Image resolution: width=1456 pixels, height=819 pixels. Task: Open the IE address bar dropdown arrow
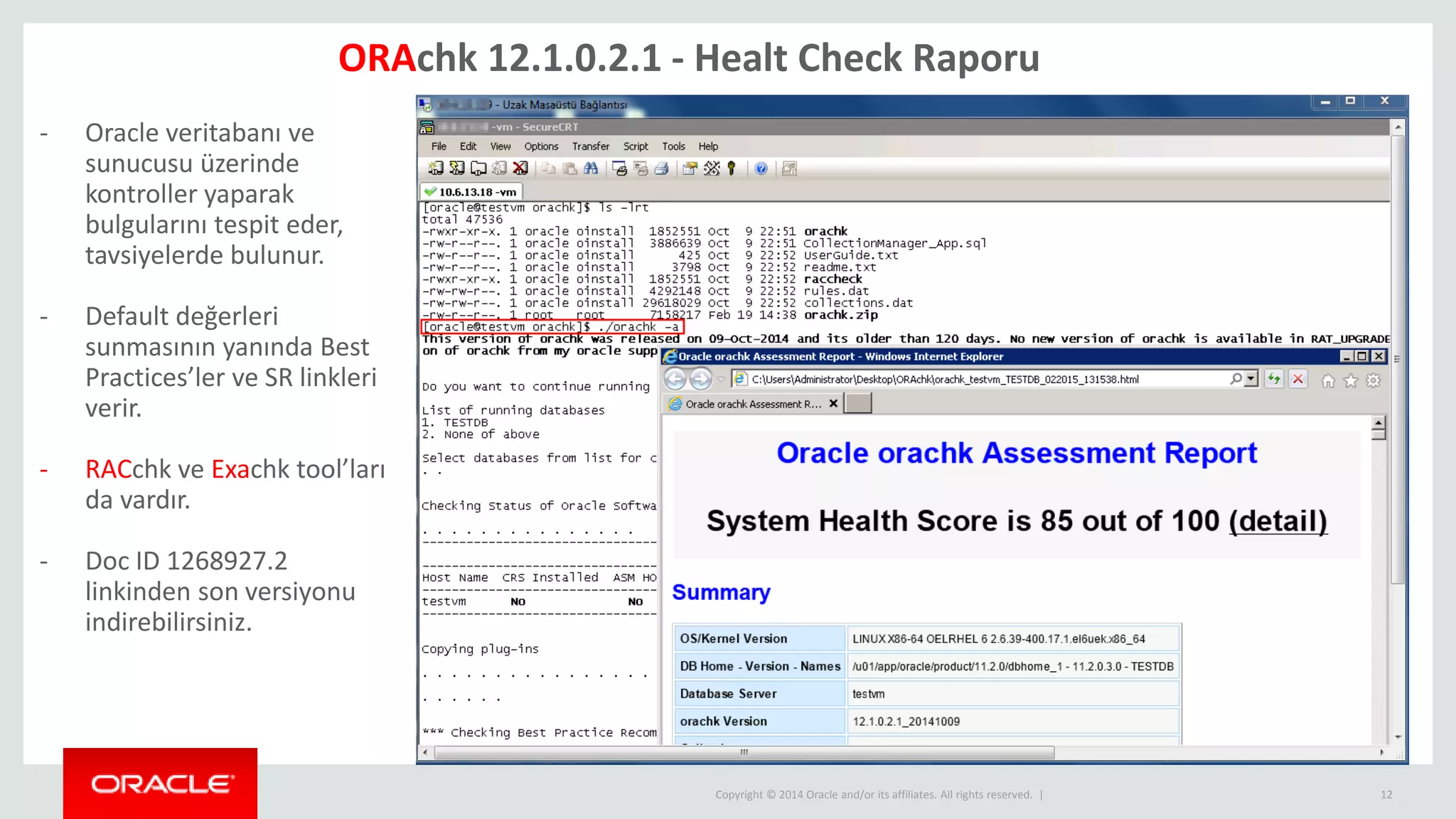(x=1251, y=379)
